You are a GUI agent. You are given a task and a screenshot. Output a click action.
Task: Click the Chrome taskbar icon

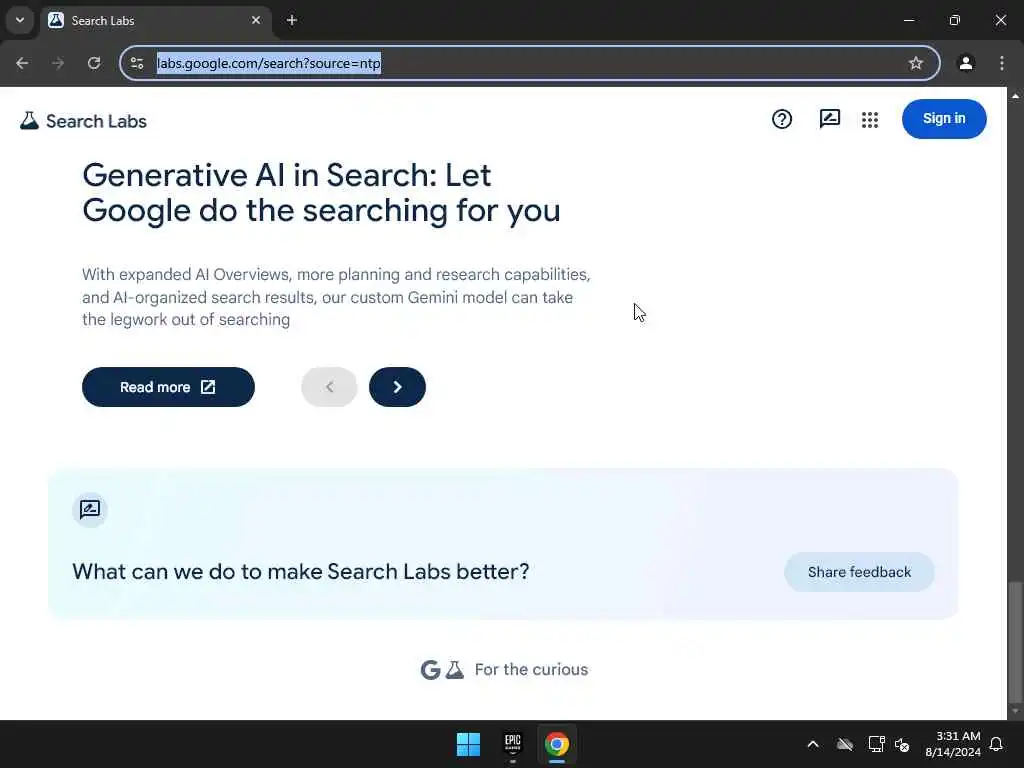(x=557, y=744)
